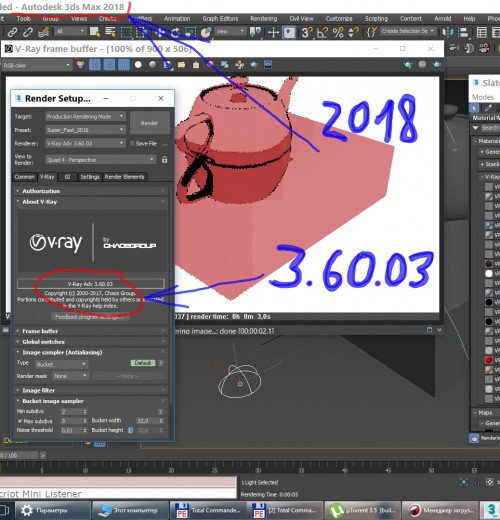
Task: Click the Use Pivot Point Center icon
Action: (256, 32)
